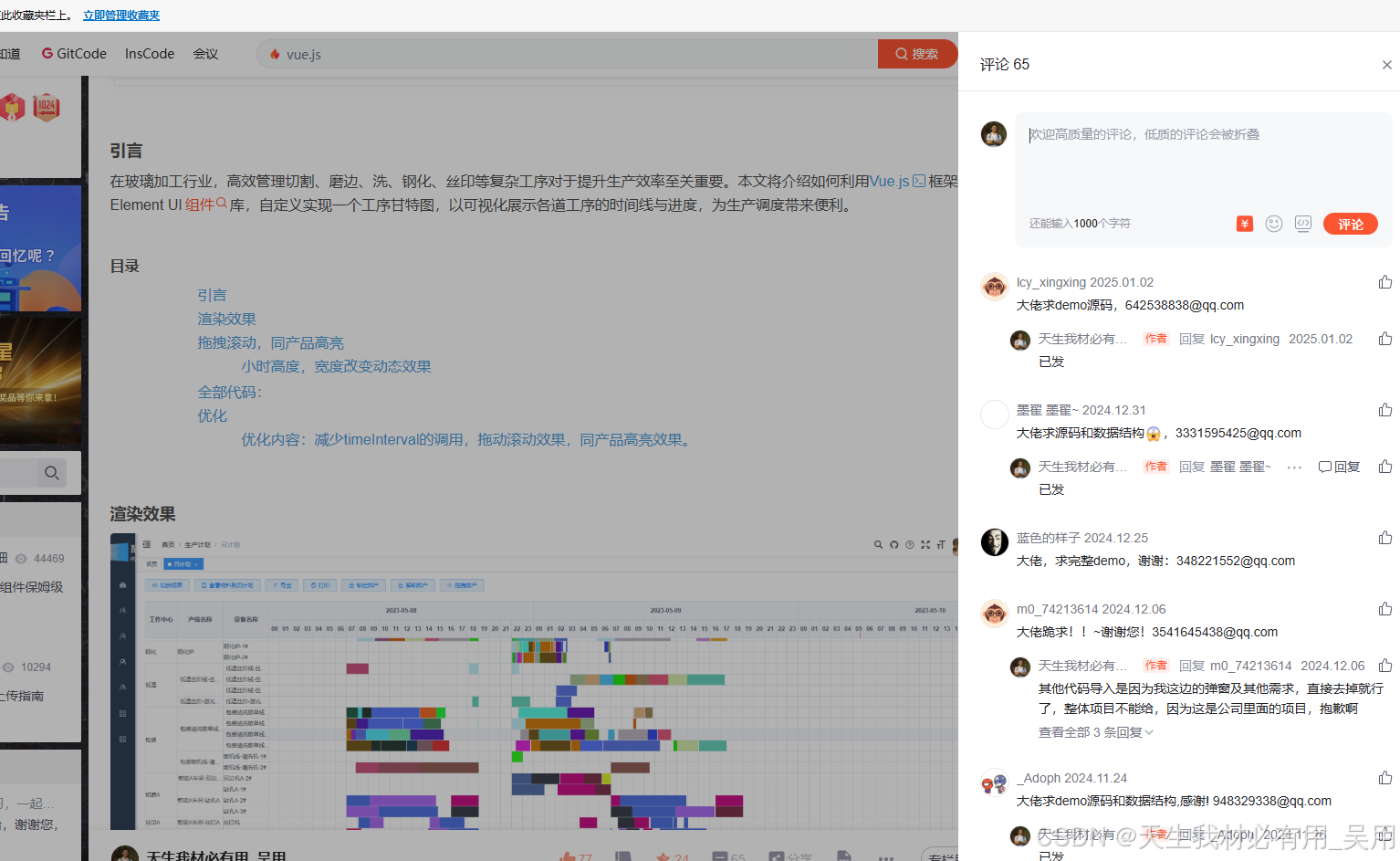Image resolution: width=1400 pixels, height=861 pixels.
Task: Click the 搜索 search button
Action: coord(917,54)
